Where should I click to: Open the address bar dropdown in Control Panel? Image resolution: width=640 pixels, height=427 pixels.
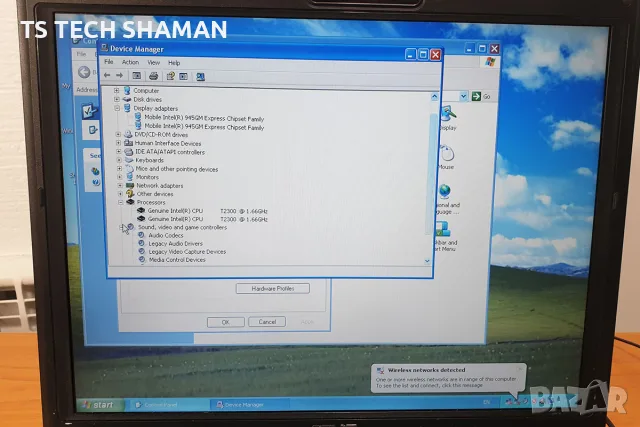point(463,96)
